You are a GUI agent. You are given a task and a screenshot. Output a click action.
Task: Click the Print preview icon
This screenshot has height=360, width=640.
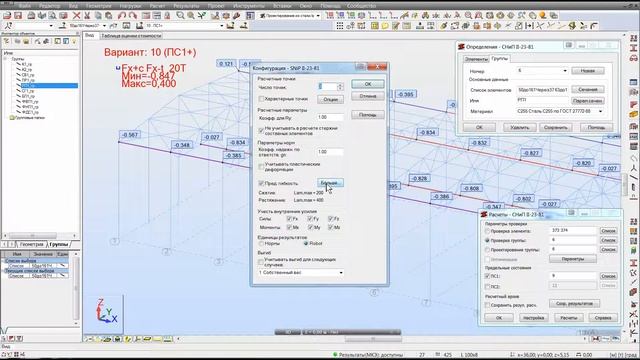click(x=52, y=16)
